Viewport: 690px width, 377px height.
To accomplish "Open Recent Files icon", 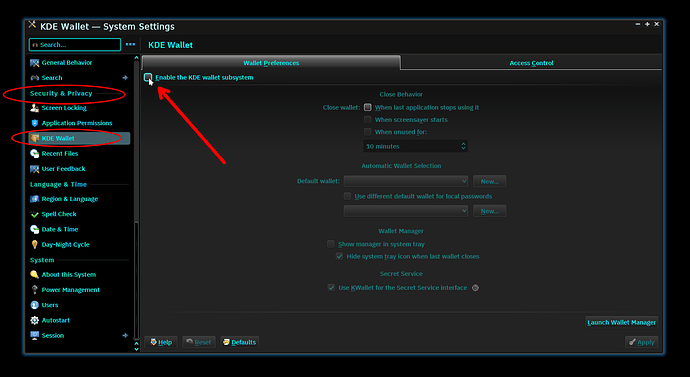I will (x=34, y=154).
